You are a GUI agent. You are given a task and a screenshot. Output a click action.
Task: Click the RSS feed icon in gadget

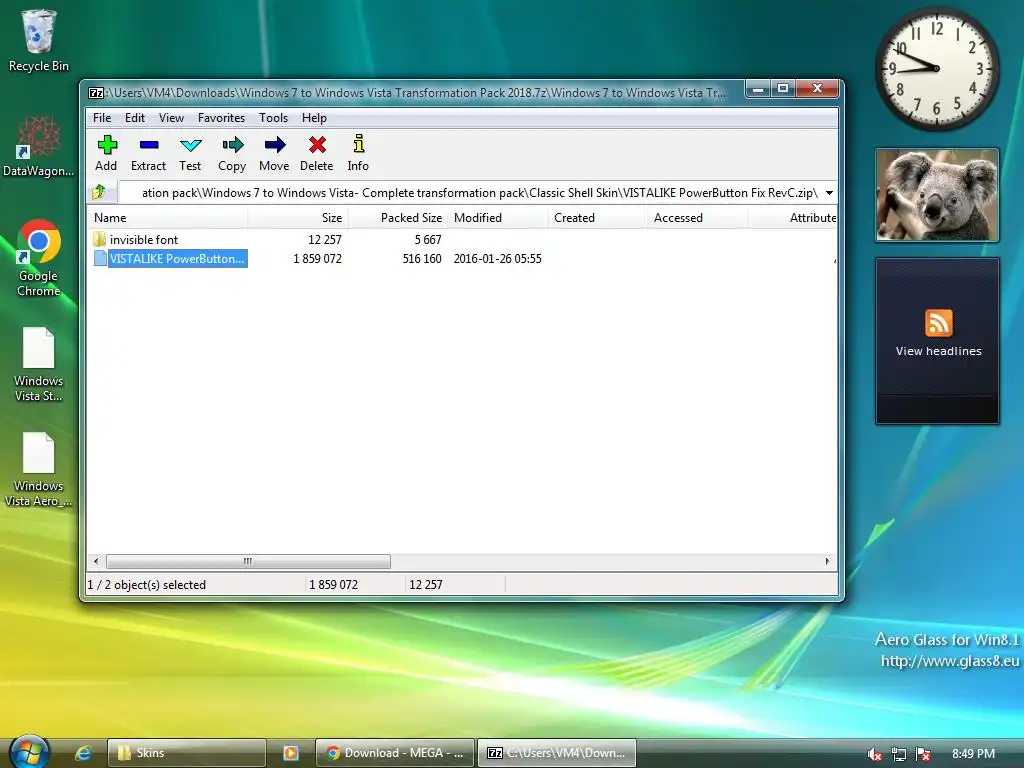938,323
